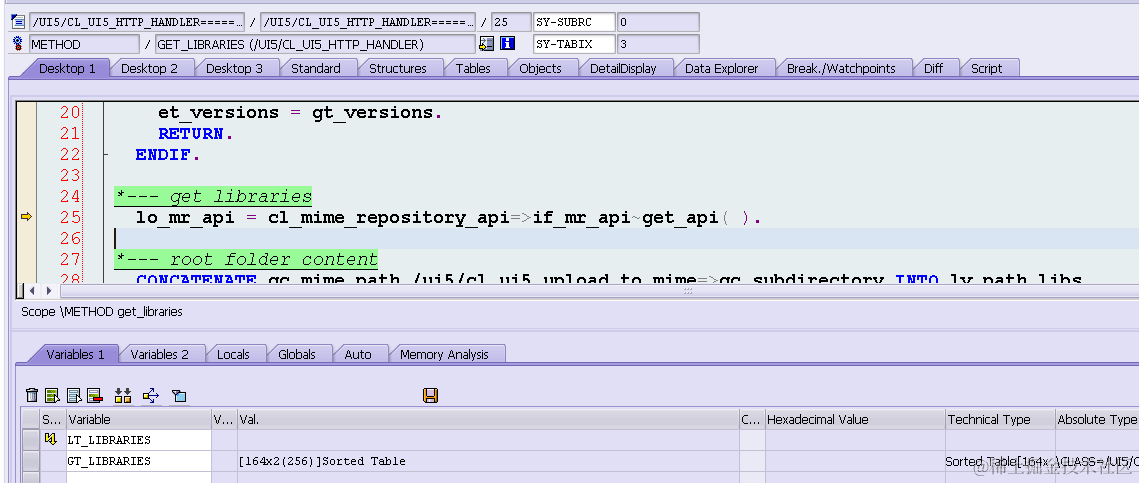
Task: Click the table icon with the red minus
Action: (94, 396)
